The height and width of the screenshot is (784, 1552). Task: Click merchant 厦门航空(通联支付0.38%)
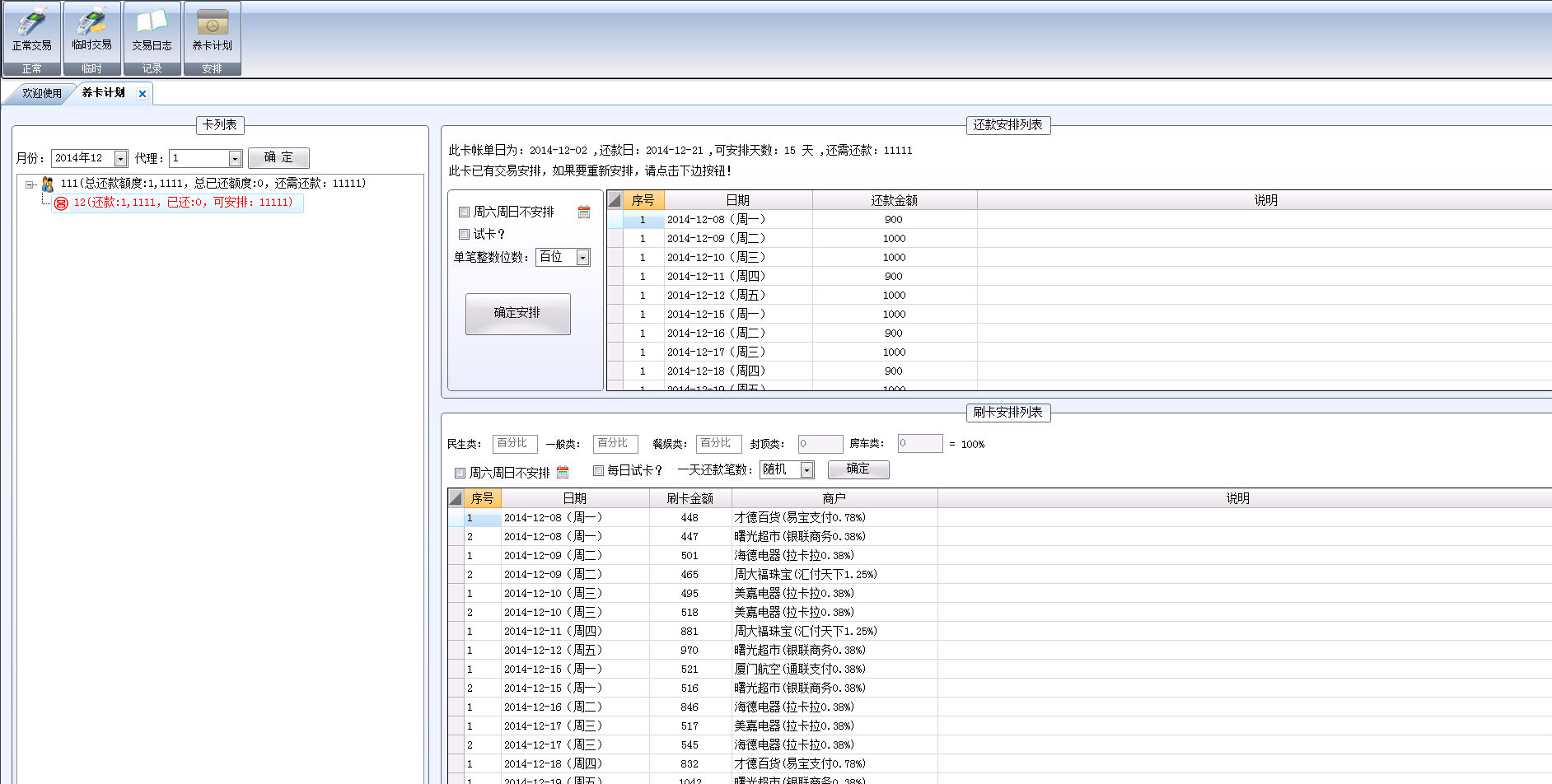point(800,670)
